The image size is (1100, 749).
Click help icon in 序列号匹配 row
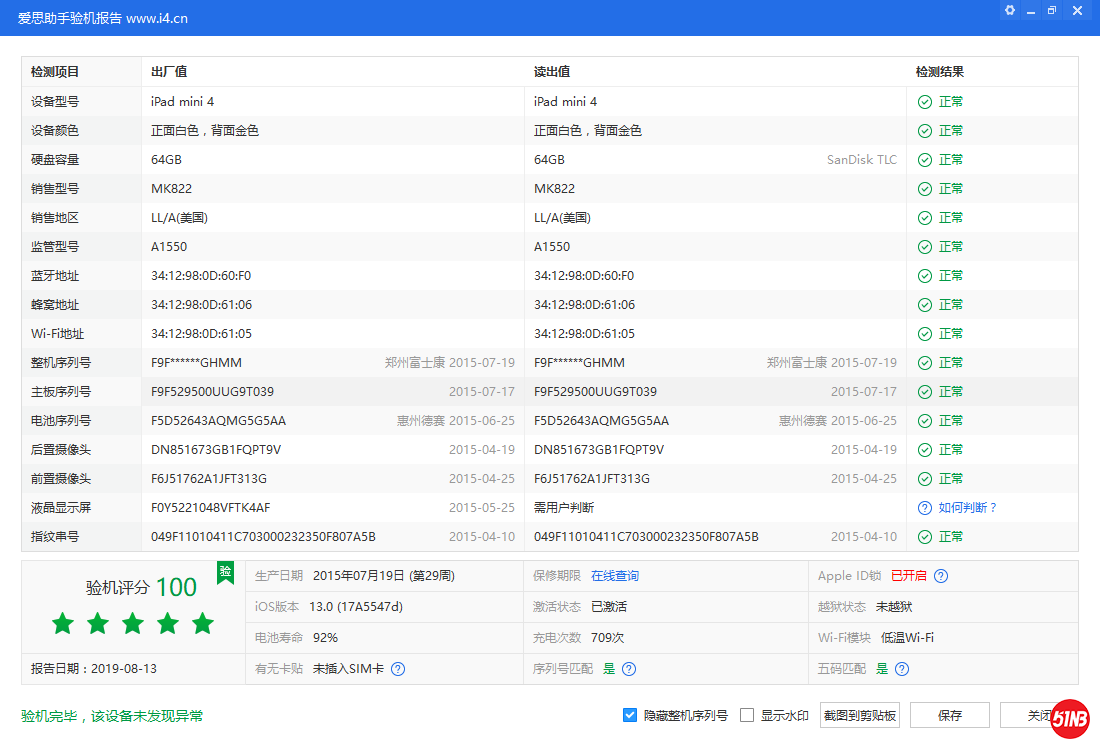coord(629,669)
